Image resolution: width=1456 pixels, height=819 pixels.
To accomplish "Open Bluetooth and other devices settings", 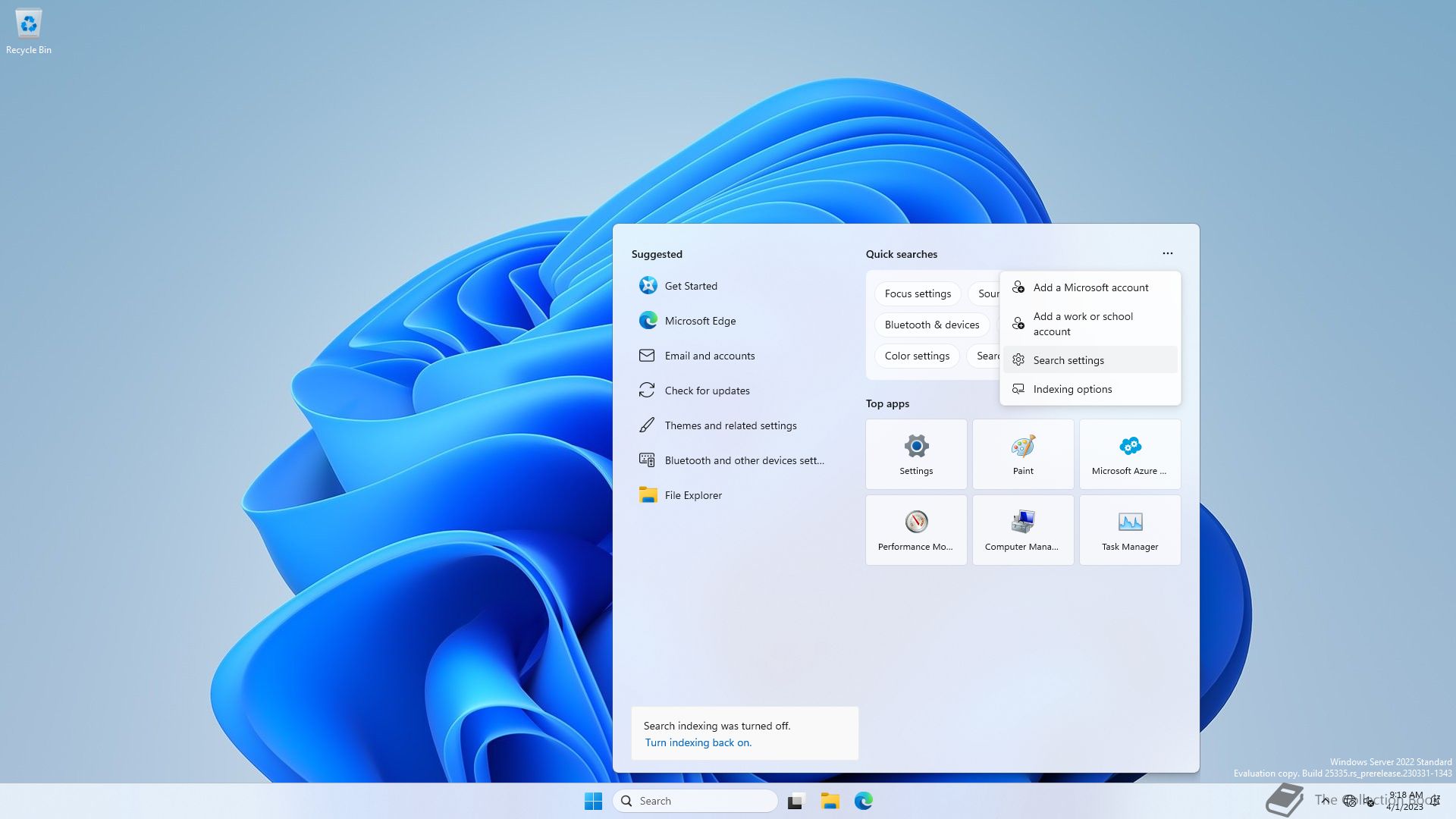I will coord(732,460).
